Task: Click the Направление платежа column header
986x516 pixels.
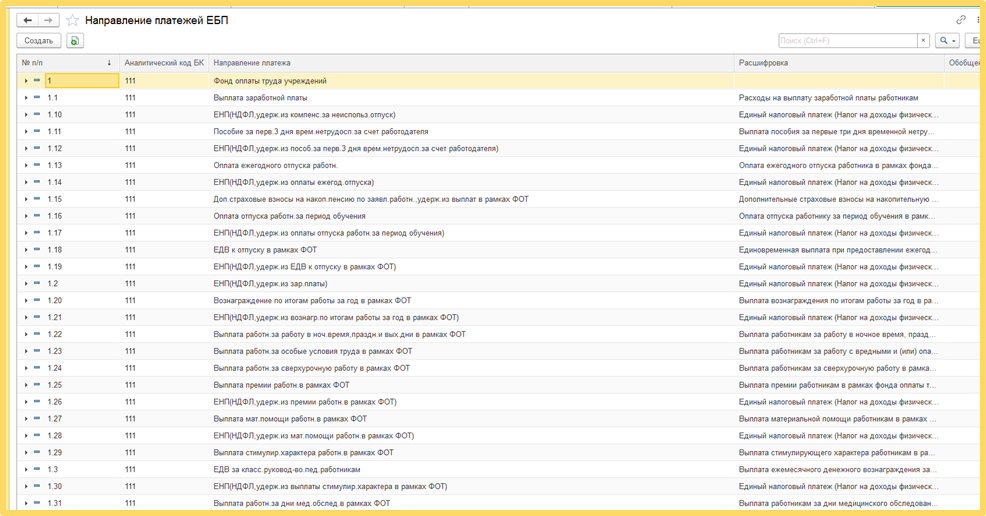Action: (x=471, y=63)
